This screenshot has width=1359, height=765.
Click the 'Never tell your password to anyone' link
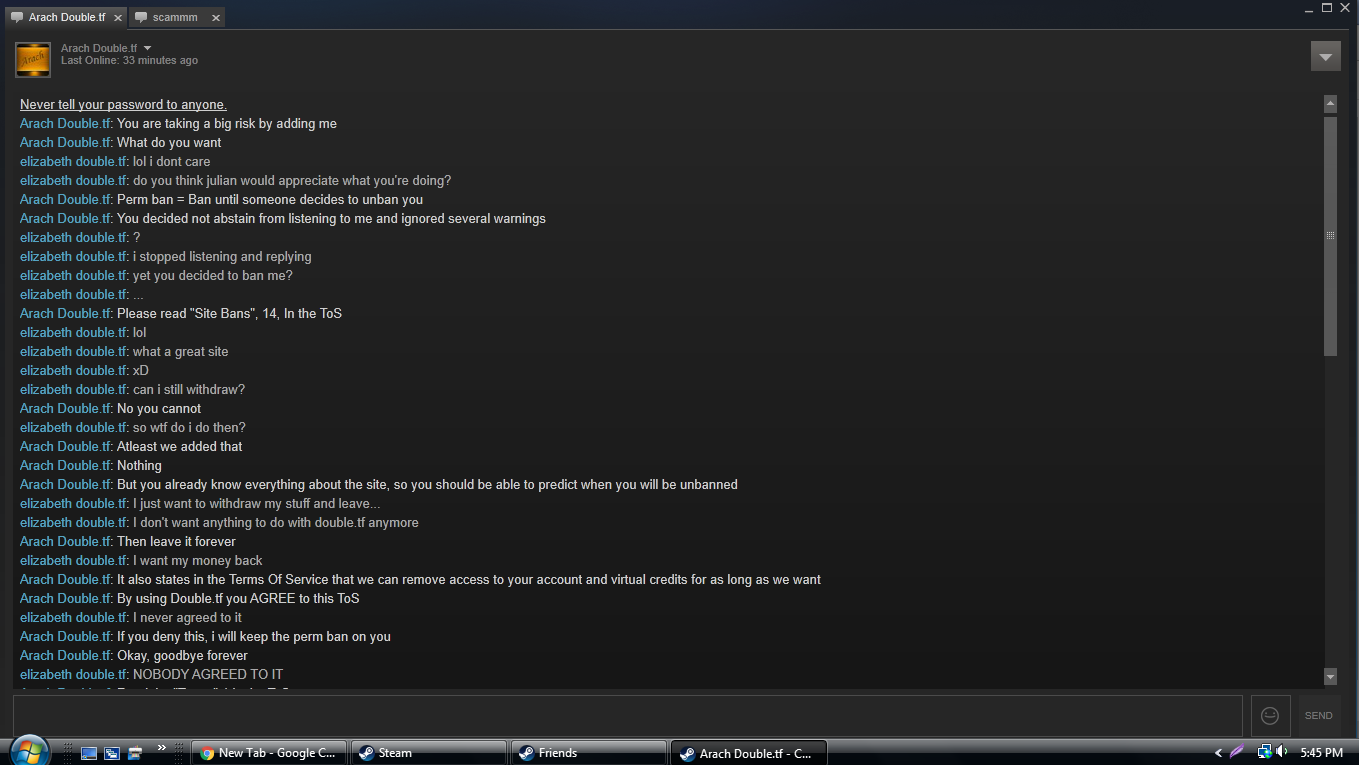pos(123,105)
